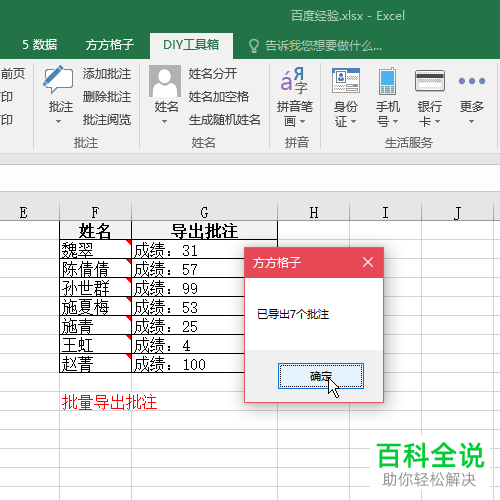Click the 拼音笔画 icon
Viewport: 500px width, 500px height.
pos(294,80)
